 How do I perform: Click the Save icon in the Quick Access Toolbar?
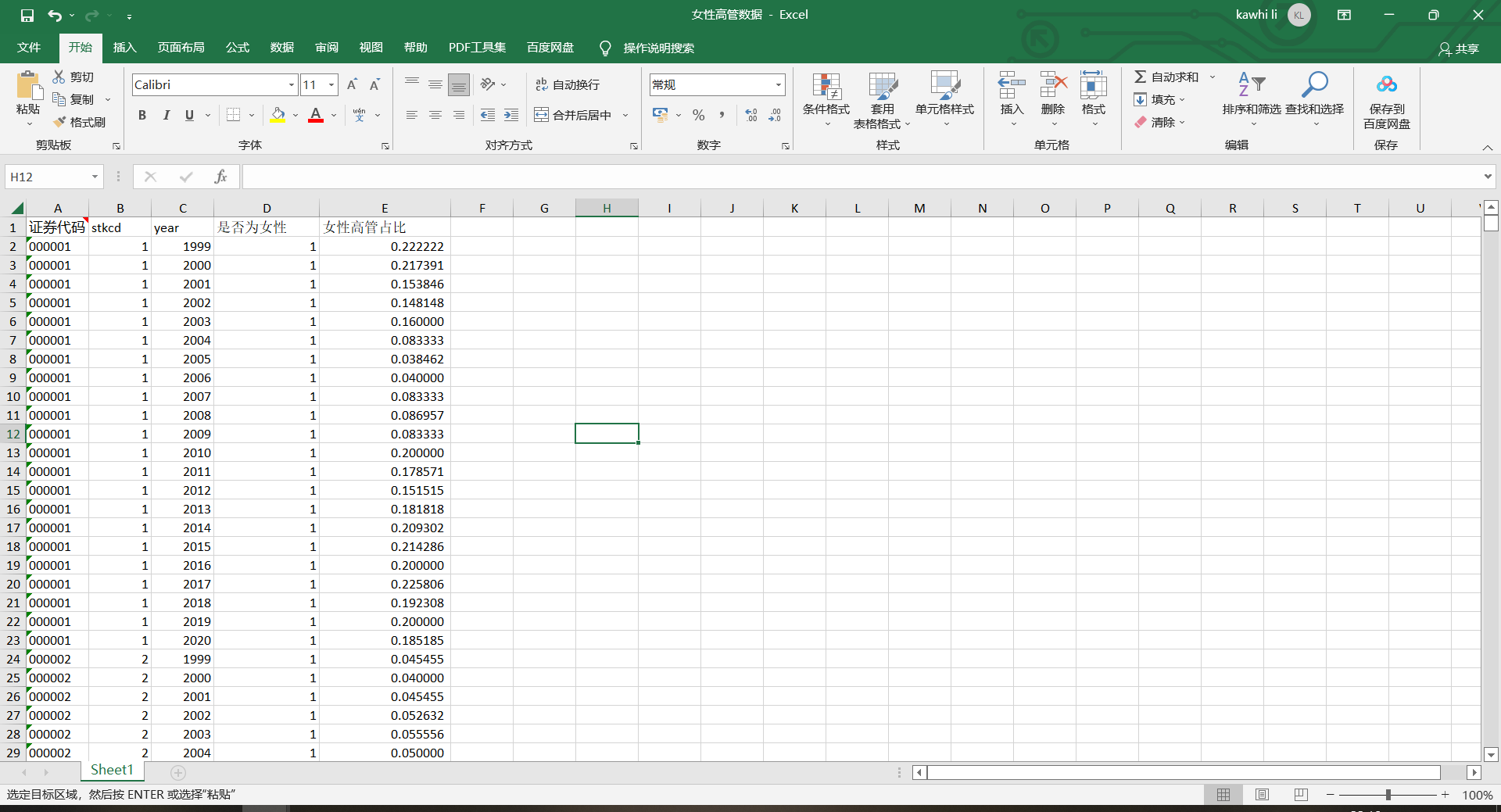point(27,15)
